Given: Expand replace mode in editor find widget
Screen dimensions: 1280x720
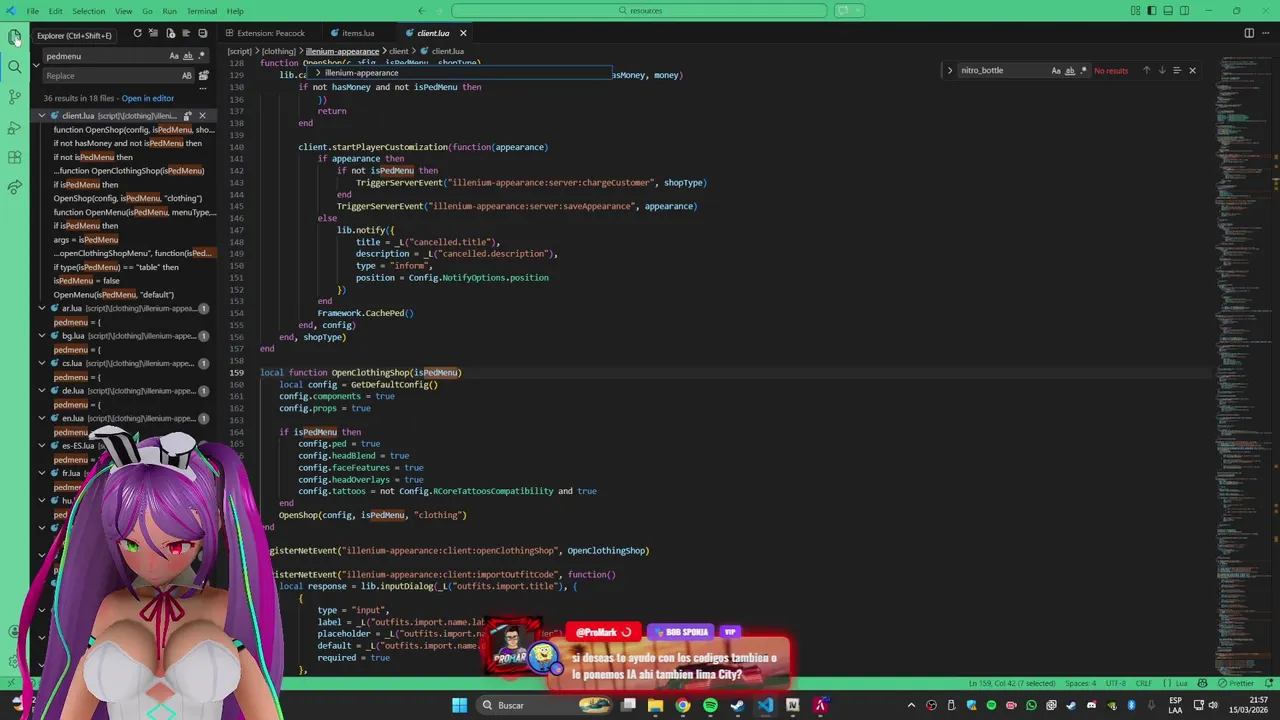Looking at the screenshot, I should point(949,71).
